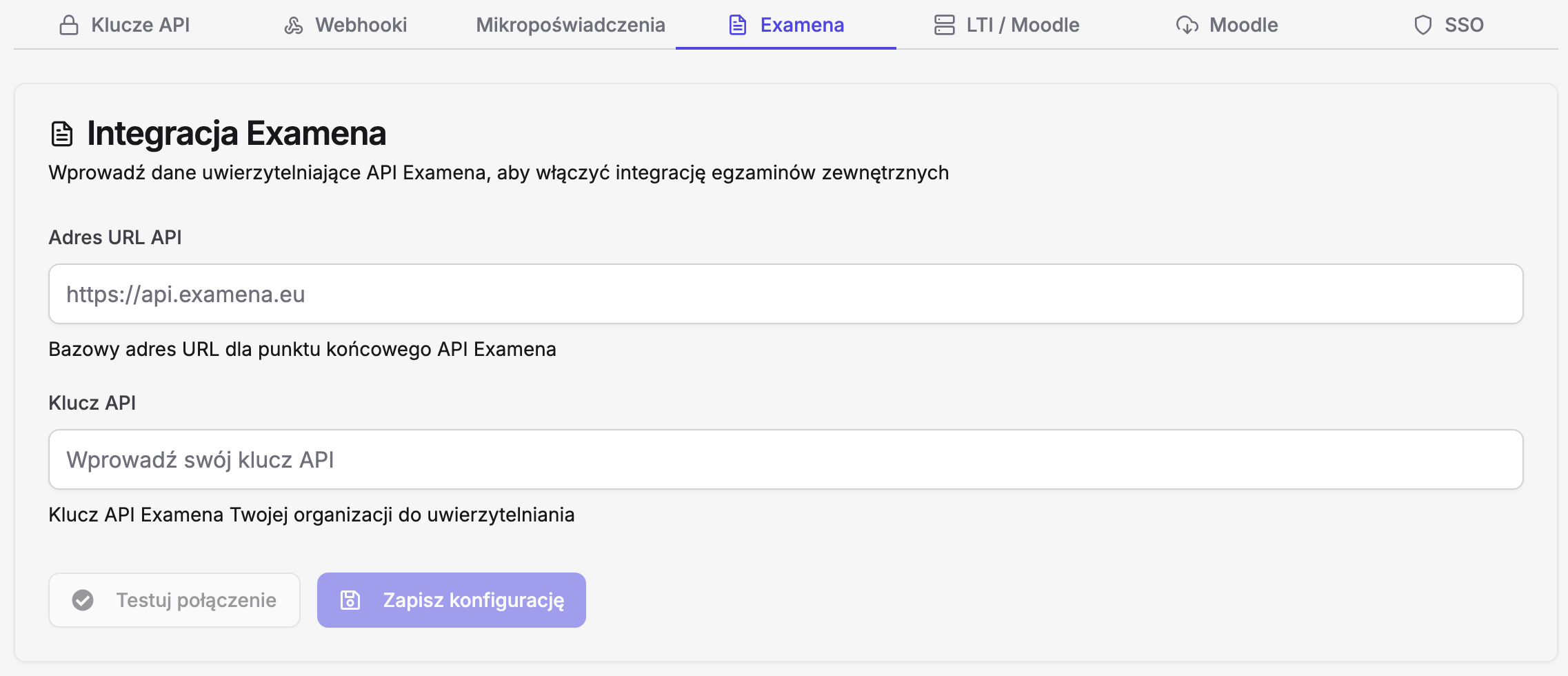Select the Examena tab
This screenshot has width=1568, height=676.
[x=786, y=25]
